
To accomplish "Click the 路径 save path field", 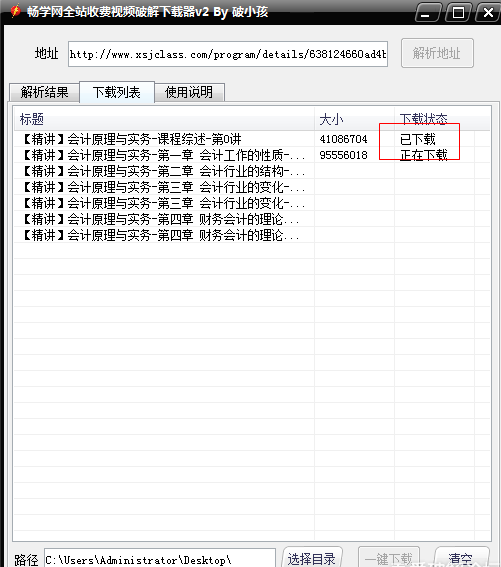I will [160, 559].
